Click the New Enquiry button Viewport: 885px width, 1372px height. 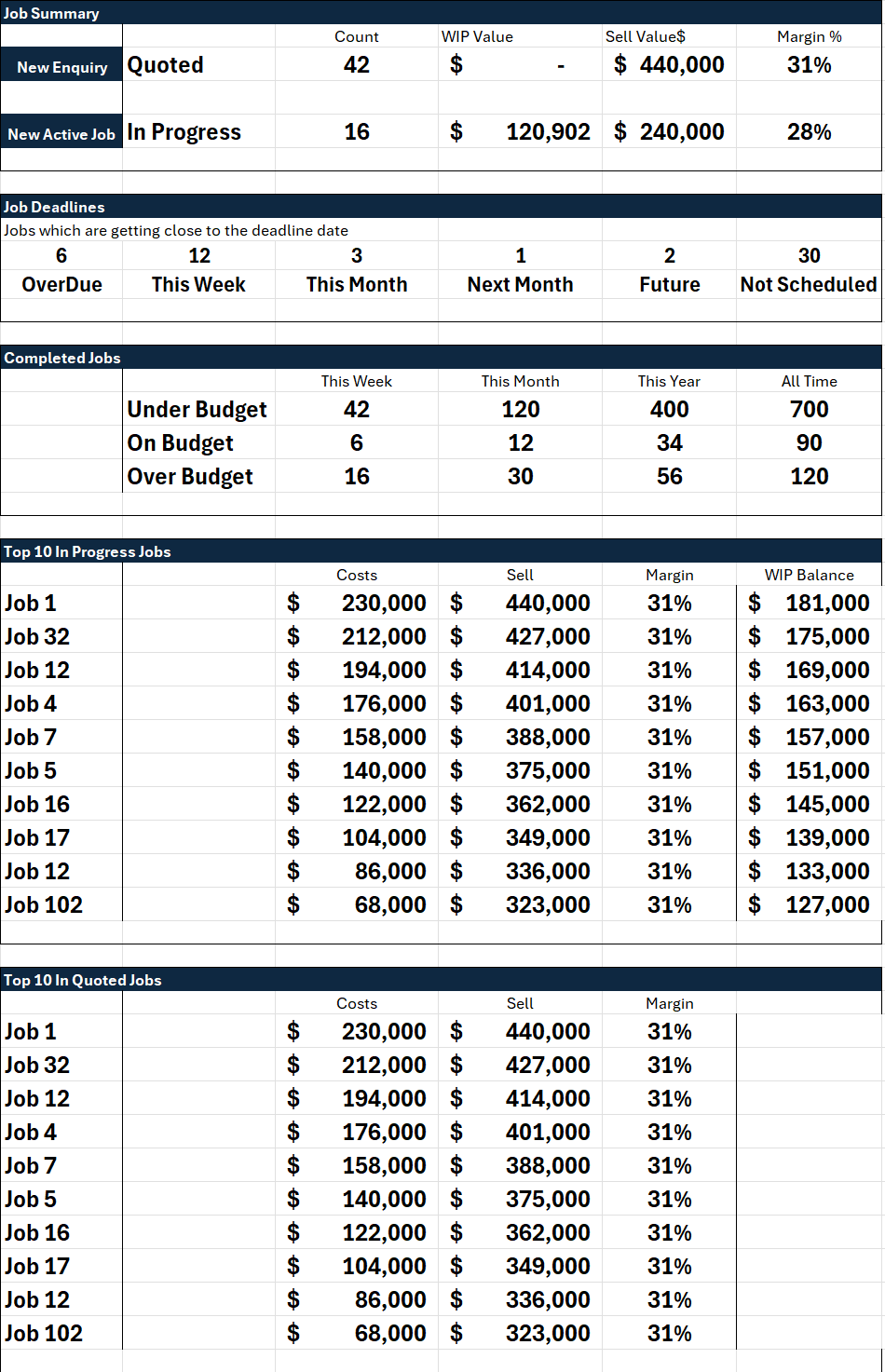coord(61,65)
